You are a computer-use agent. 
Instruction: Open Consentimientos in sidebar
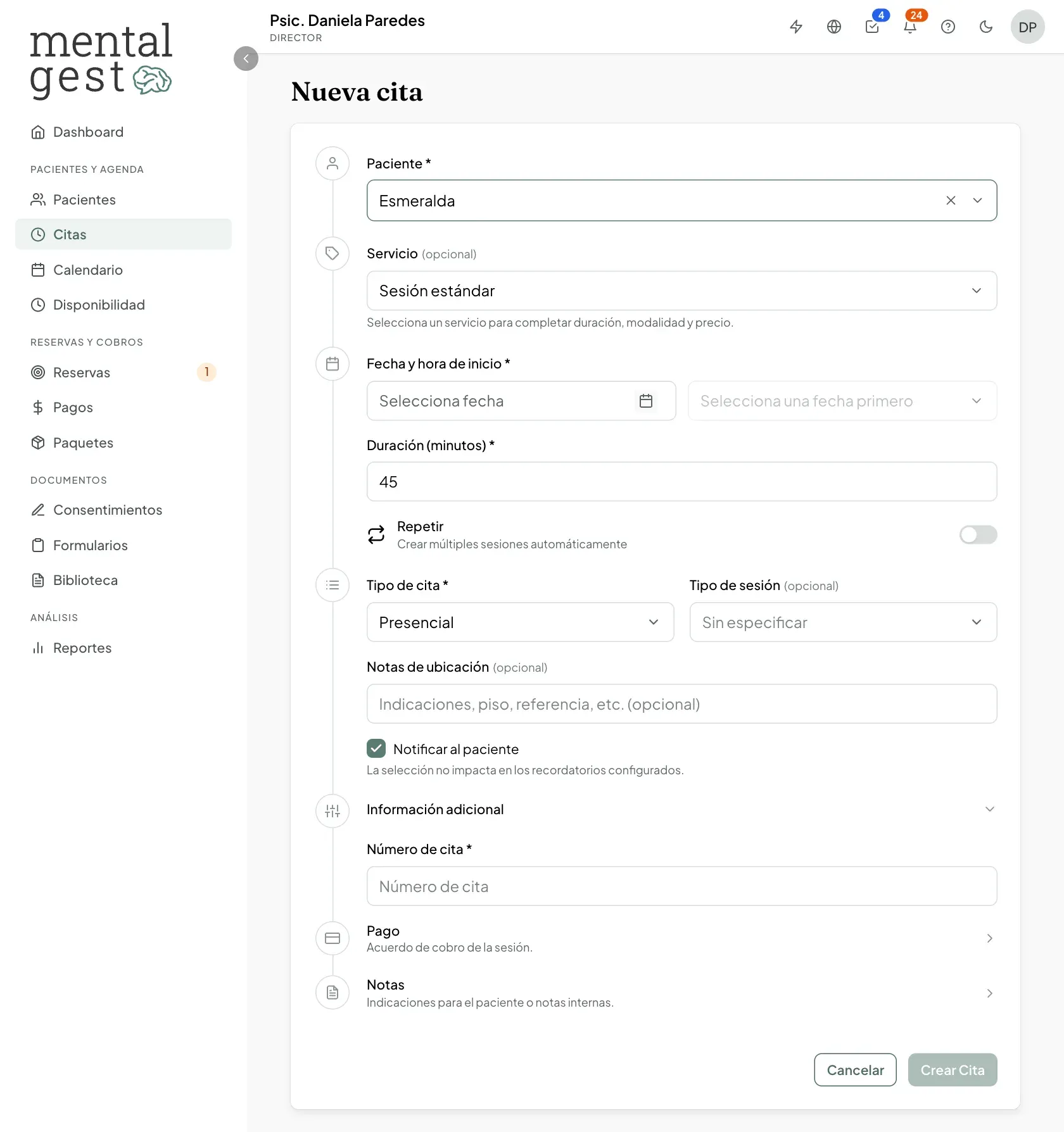pyautogui.click(x=123, y=510)
